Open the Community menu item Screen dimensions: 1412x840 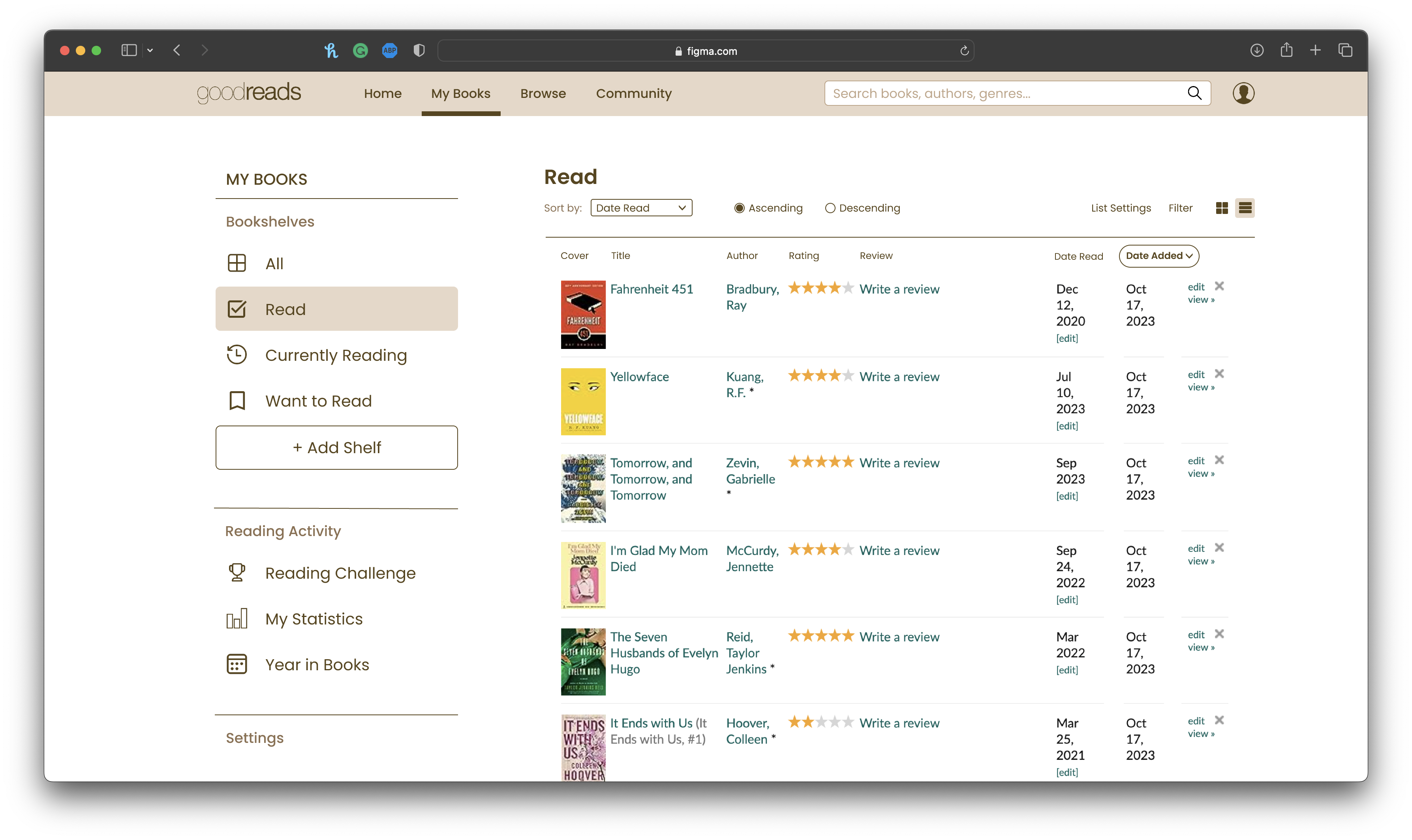[633, 94]
